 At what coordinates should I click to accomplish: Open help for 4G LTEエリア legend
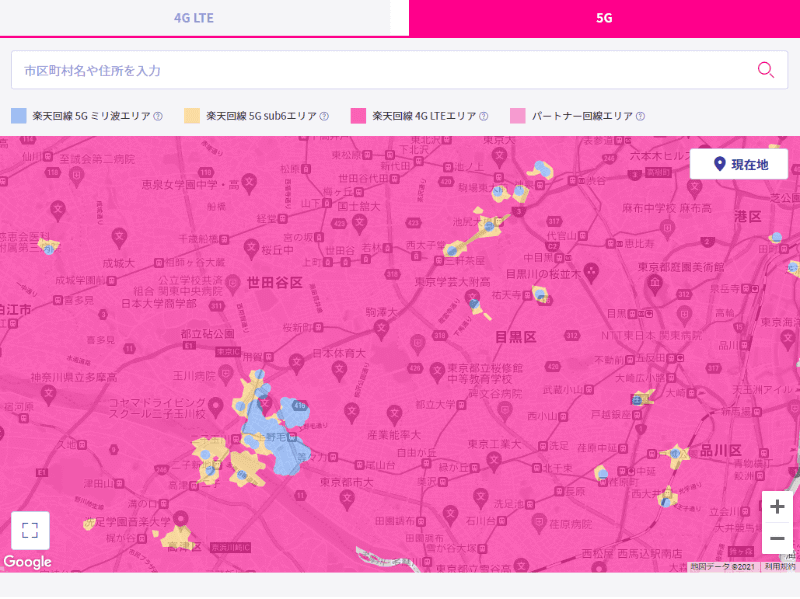(483, 116)
